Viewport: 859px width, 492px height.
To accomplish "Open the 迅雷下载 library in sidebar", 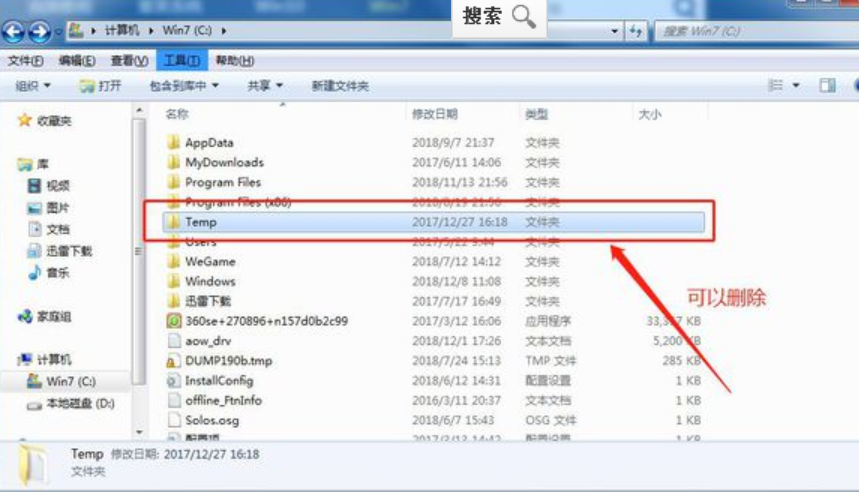I will pyautogui.click(x=60, y=251).
